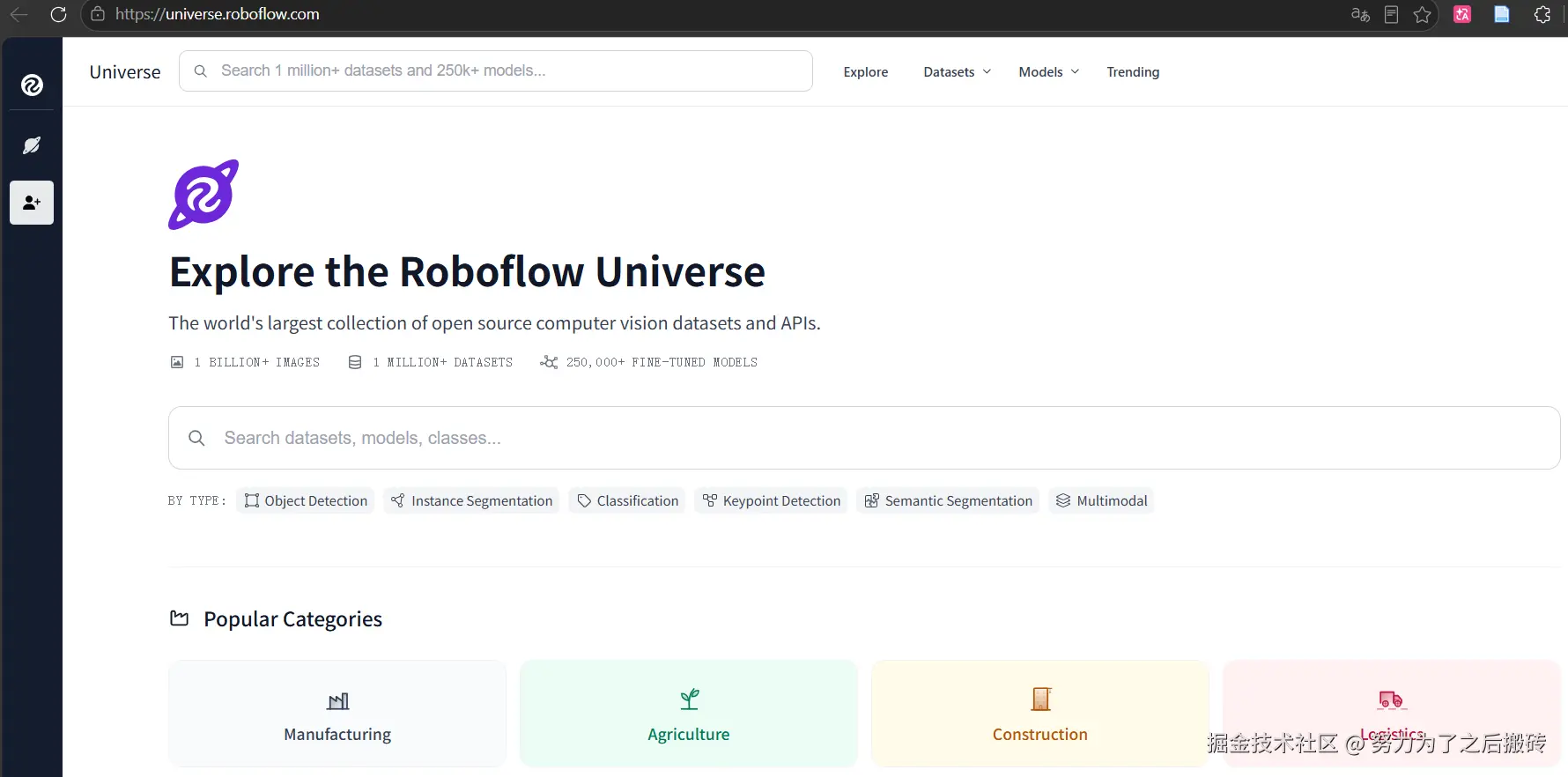This screenshot has width=1568, height=777.
Task: Open the Agriculture category card
Action: click(x=689, y=714)
